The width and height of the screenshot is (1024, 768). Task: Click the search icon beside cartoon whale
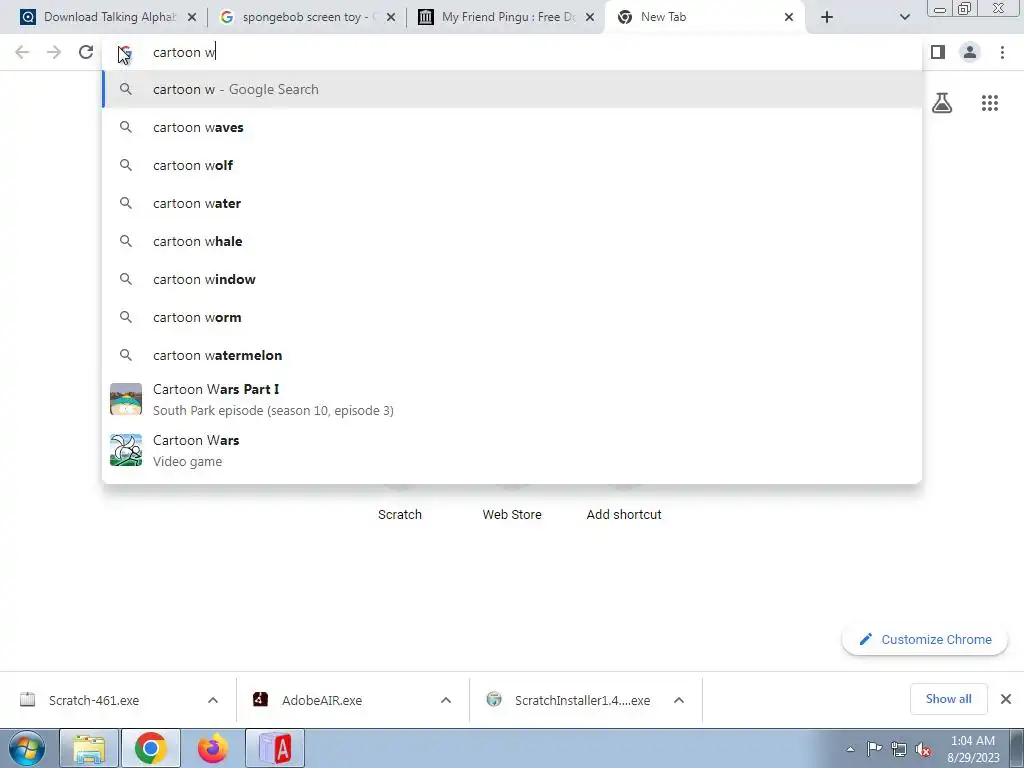tap(125, 241)
